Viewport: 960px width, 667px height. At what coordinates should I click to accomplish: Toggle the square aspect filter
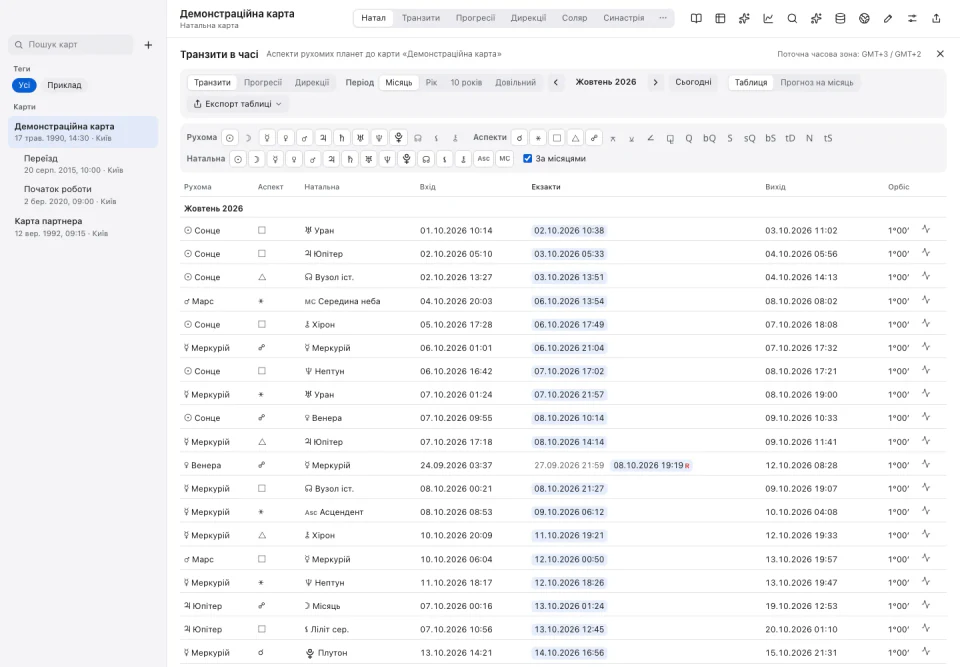(x=557, y=138)
